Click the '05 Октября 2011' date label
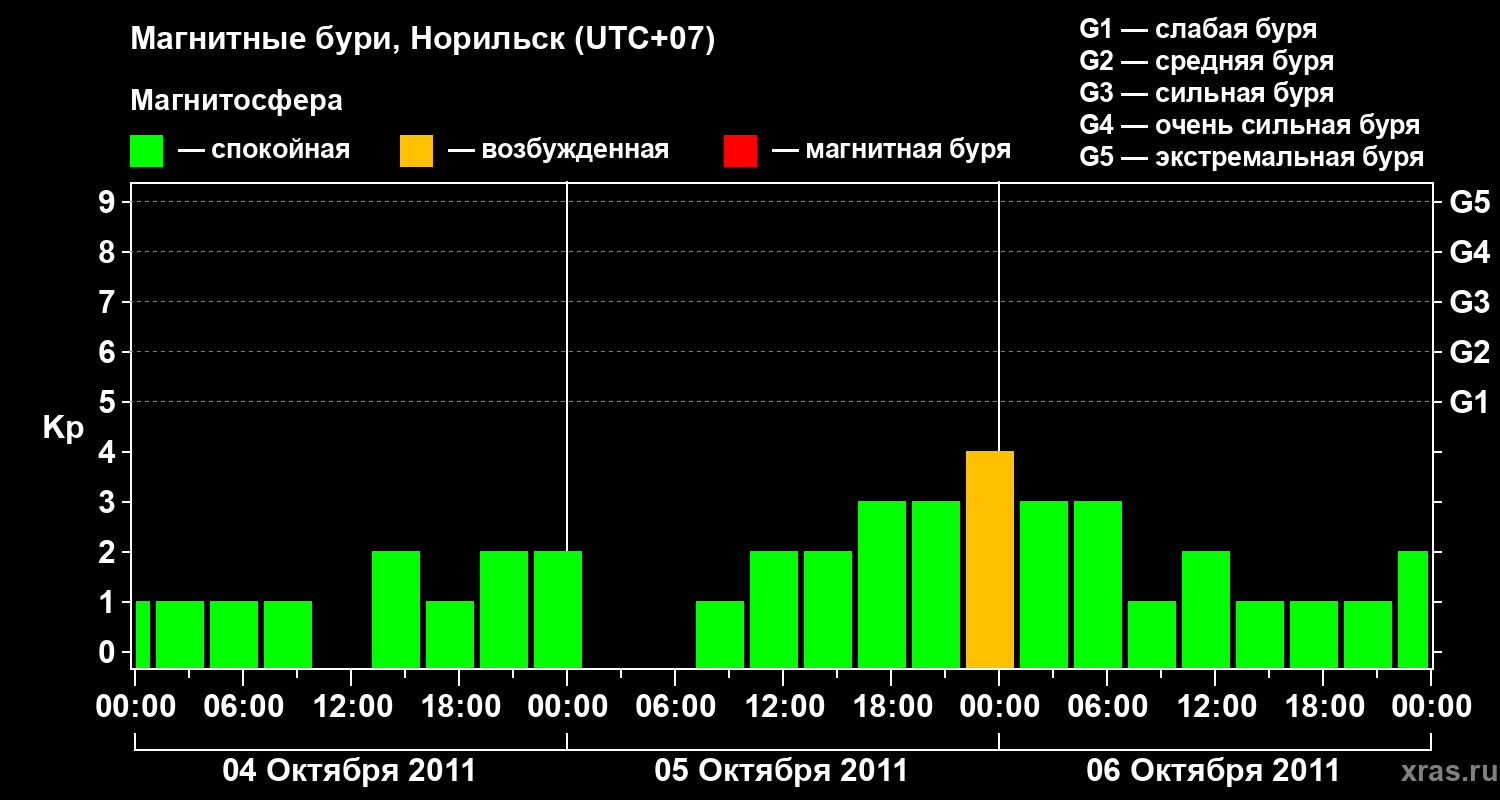Screen dimensions: 1500x800 (x=781, y=771)
